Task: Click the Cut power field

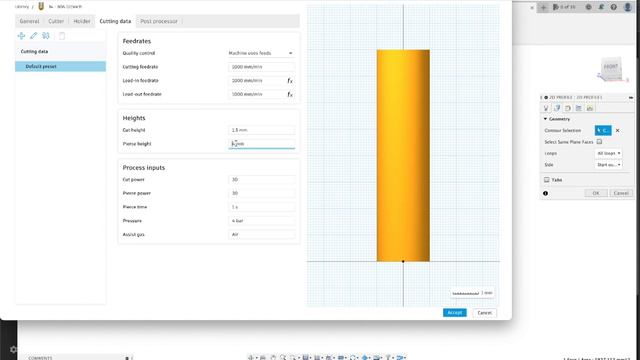Action: (261, 180)
